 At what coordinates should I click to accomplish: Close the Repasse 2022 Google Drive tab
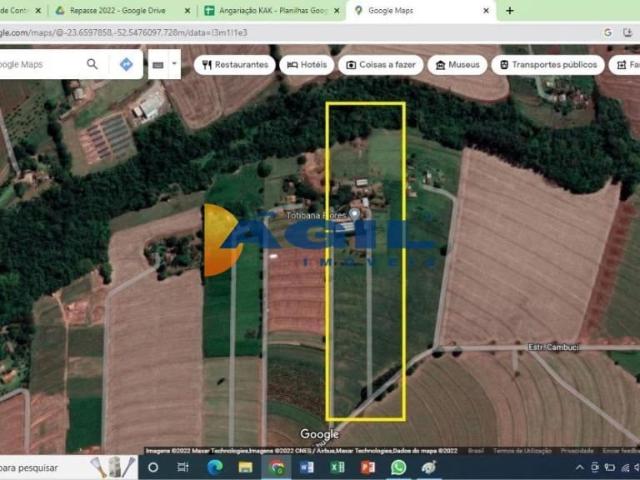(x=187, y=11)
